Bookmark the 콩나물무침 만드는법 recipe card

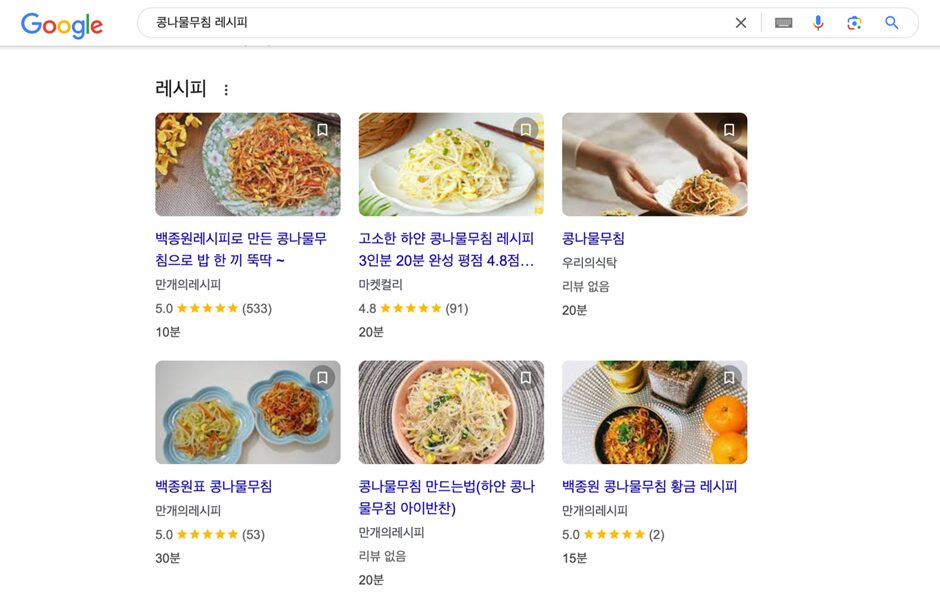click(526, 378)
